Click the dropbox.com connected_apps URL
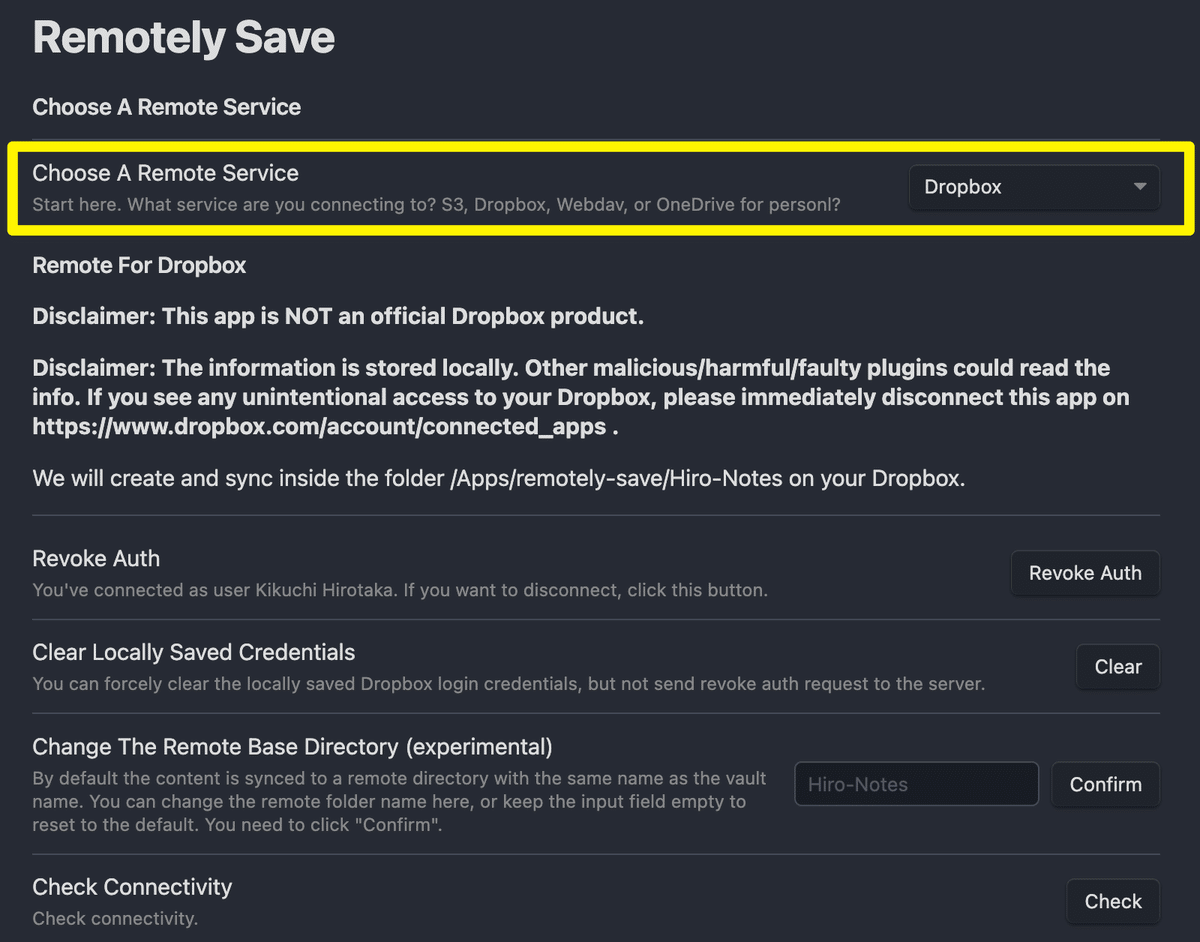1200x942 pixels. (319, 426)
